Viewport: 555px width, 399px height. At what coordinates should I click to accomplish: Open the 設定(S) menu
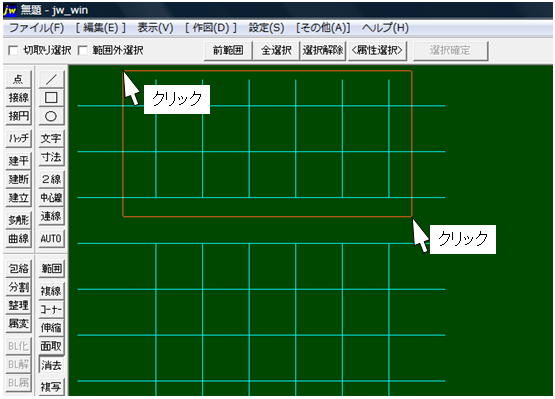(267, 28)
